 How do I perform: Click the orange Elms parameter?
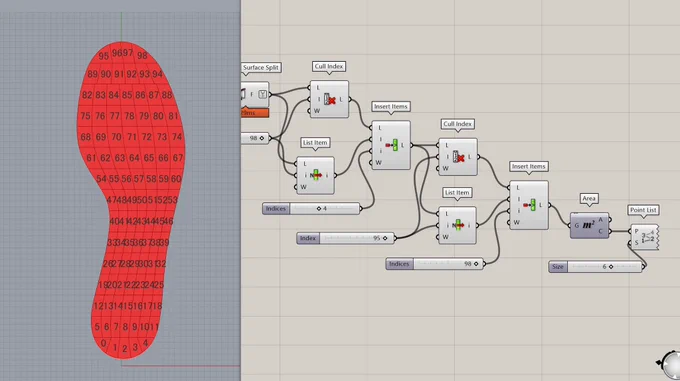[x=255, y=113]
